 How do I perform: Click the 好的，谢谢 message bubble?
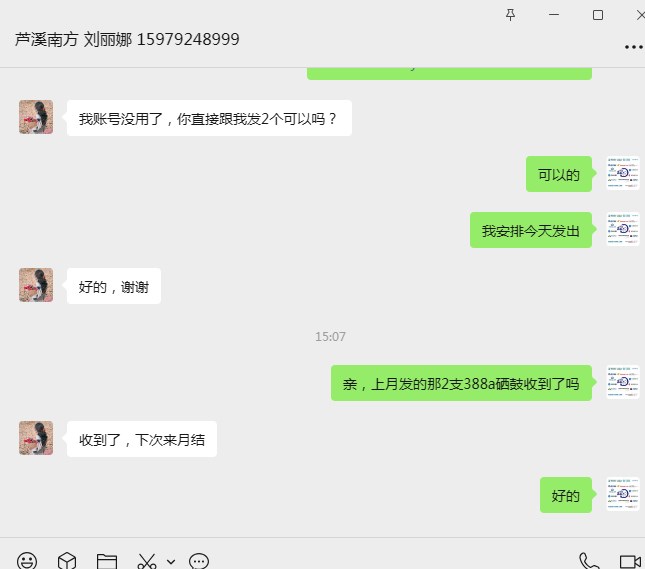(x=114, y=286)
